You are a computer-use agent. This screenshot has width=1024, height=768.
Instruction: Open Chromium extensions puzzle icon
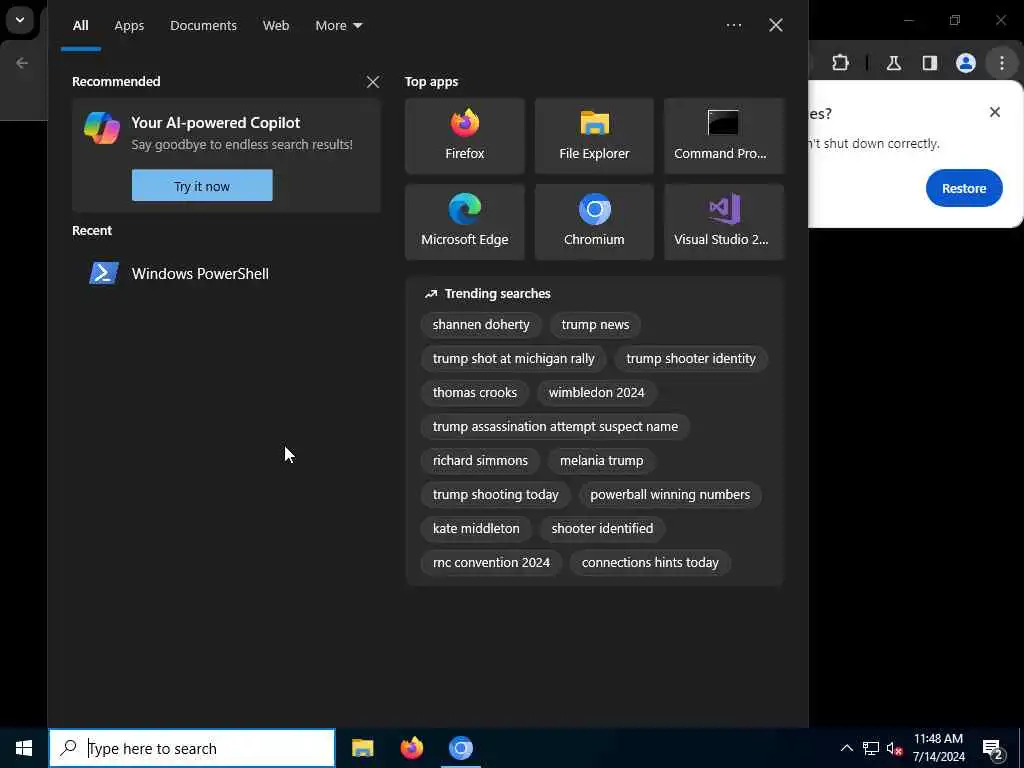click(840, 63)
